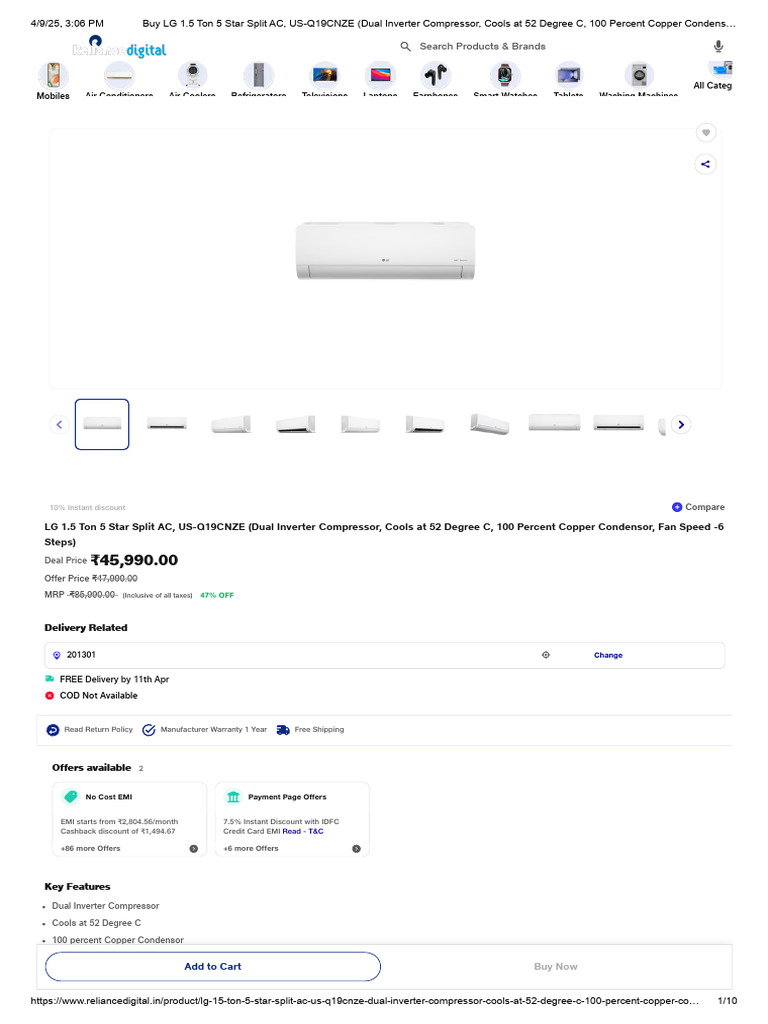
Task: Open the Refrigerators category icon
Action: 259,76
